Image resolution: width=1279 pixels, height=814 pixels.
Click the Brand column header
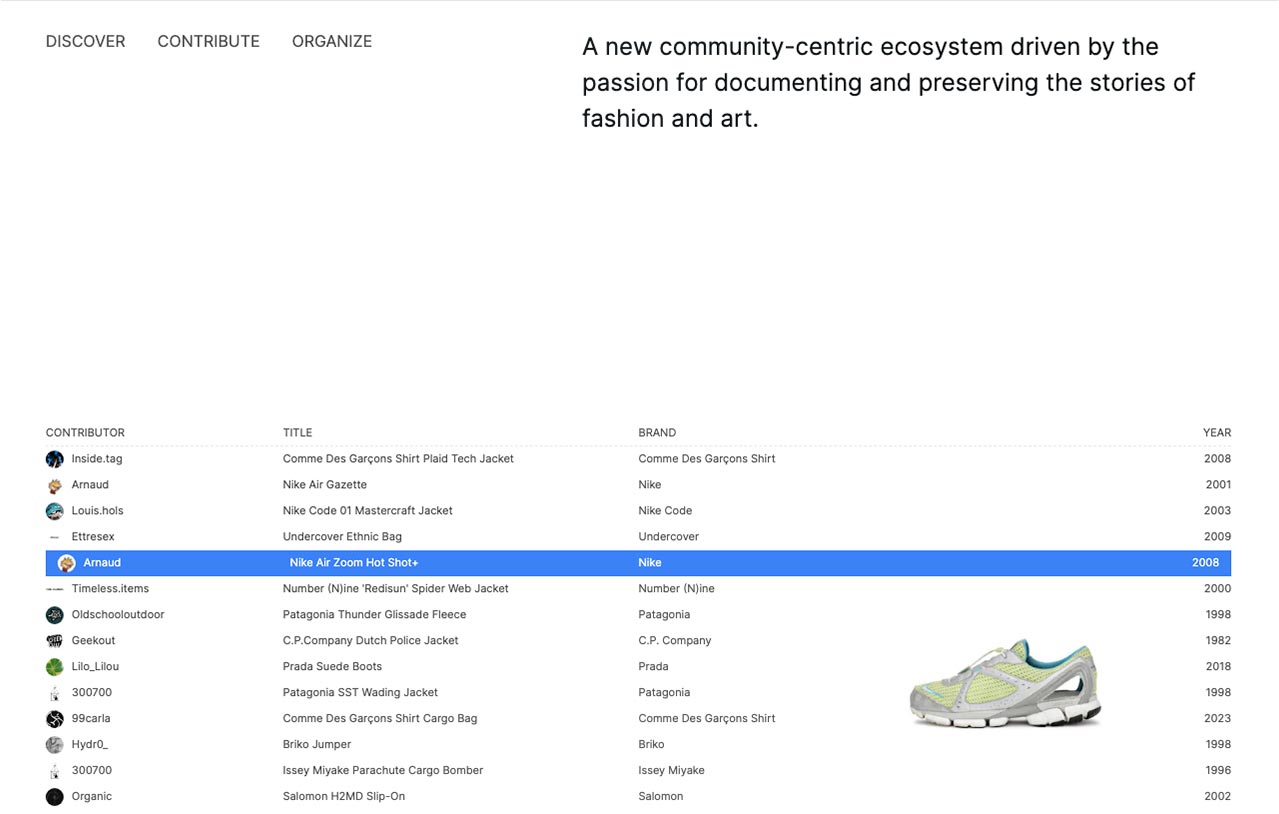tap(657, 433)
